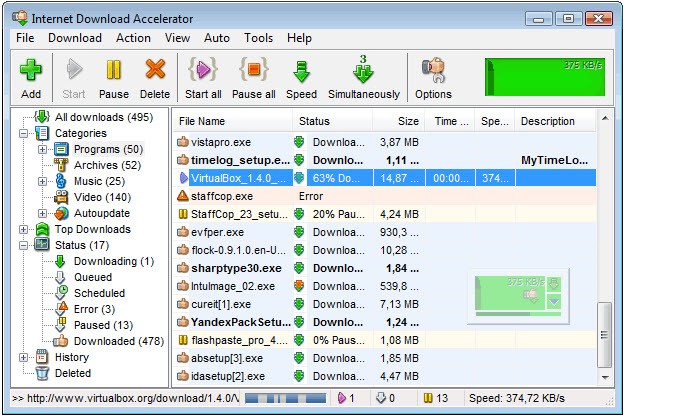Click the History calendar icon
The height and width of the screenshot is (420, 691).
click(x=42, y=357)
